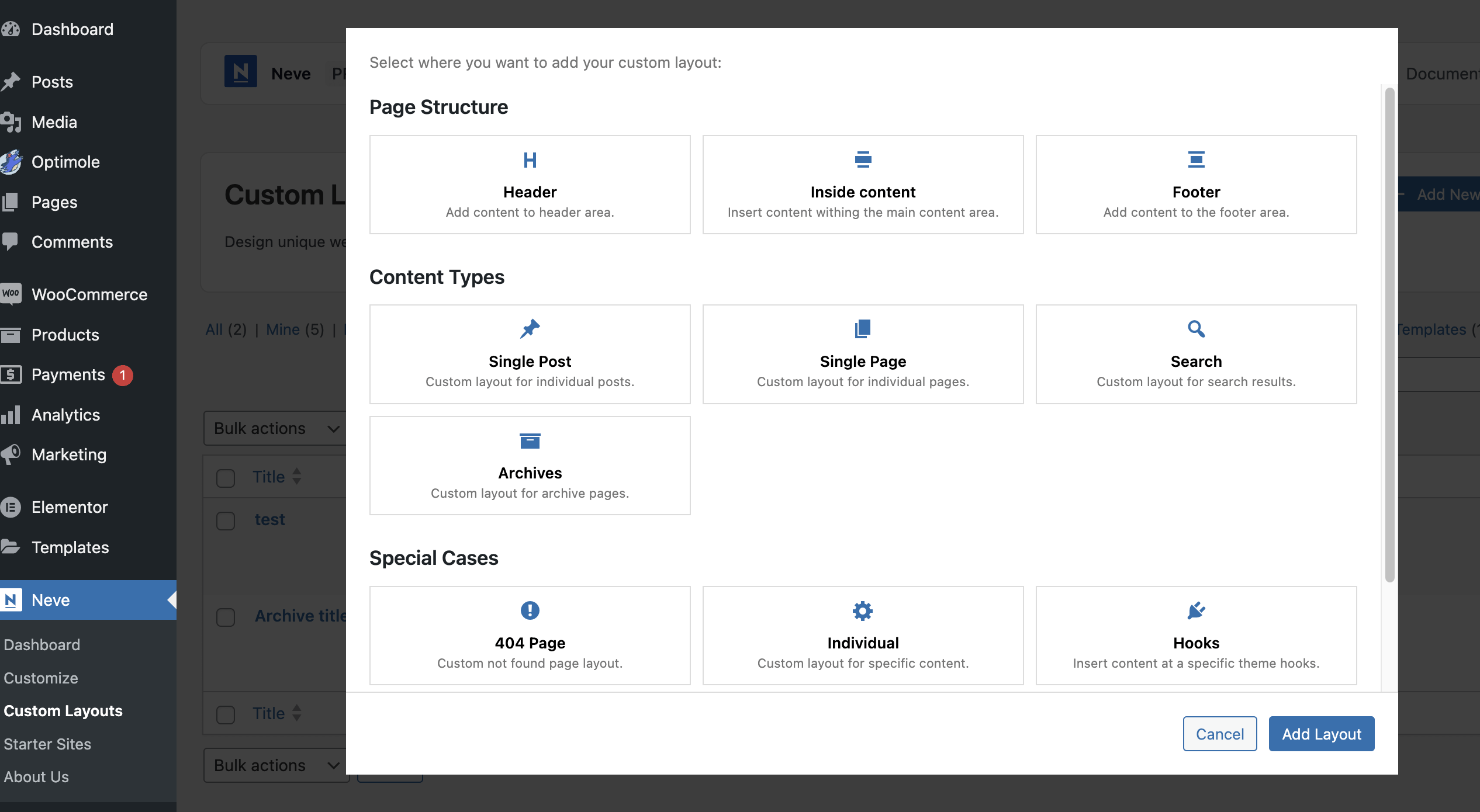Tick the Archive title row checkbox
The width and height of the screenshot is (1480, 812).
226,617
